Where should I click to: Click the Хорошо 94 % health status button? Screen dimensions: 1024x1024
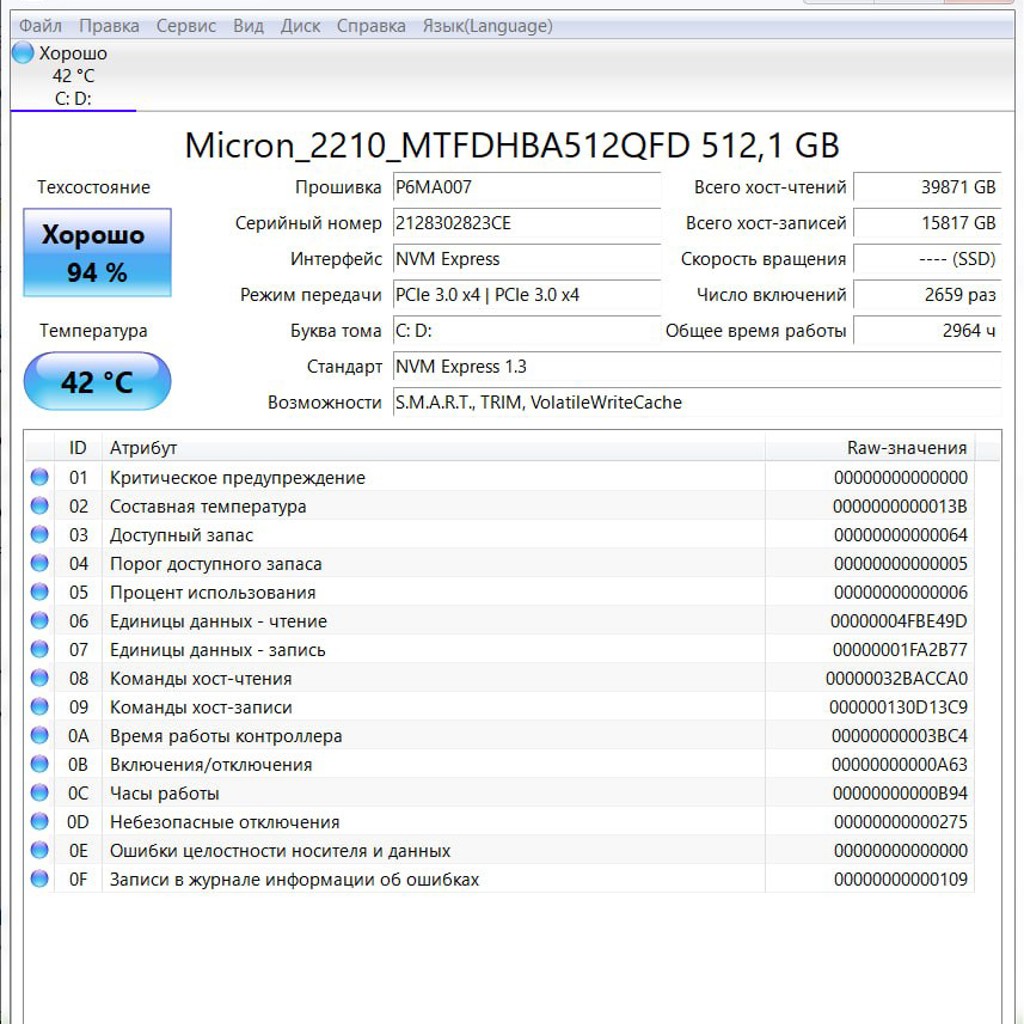(x=97, y=253)
